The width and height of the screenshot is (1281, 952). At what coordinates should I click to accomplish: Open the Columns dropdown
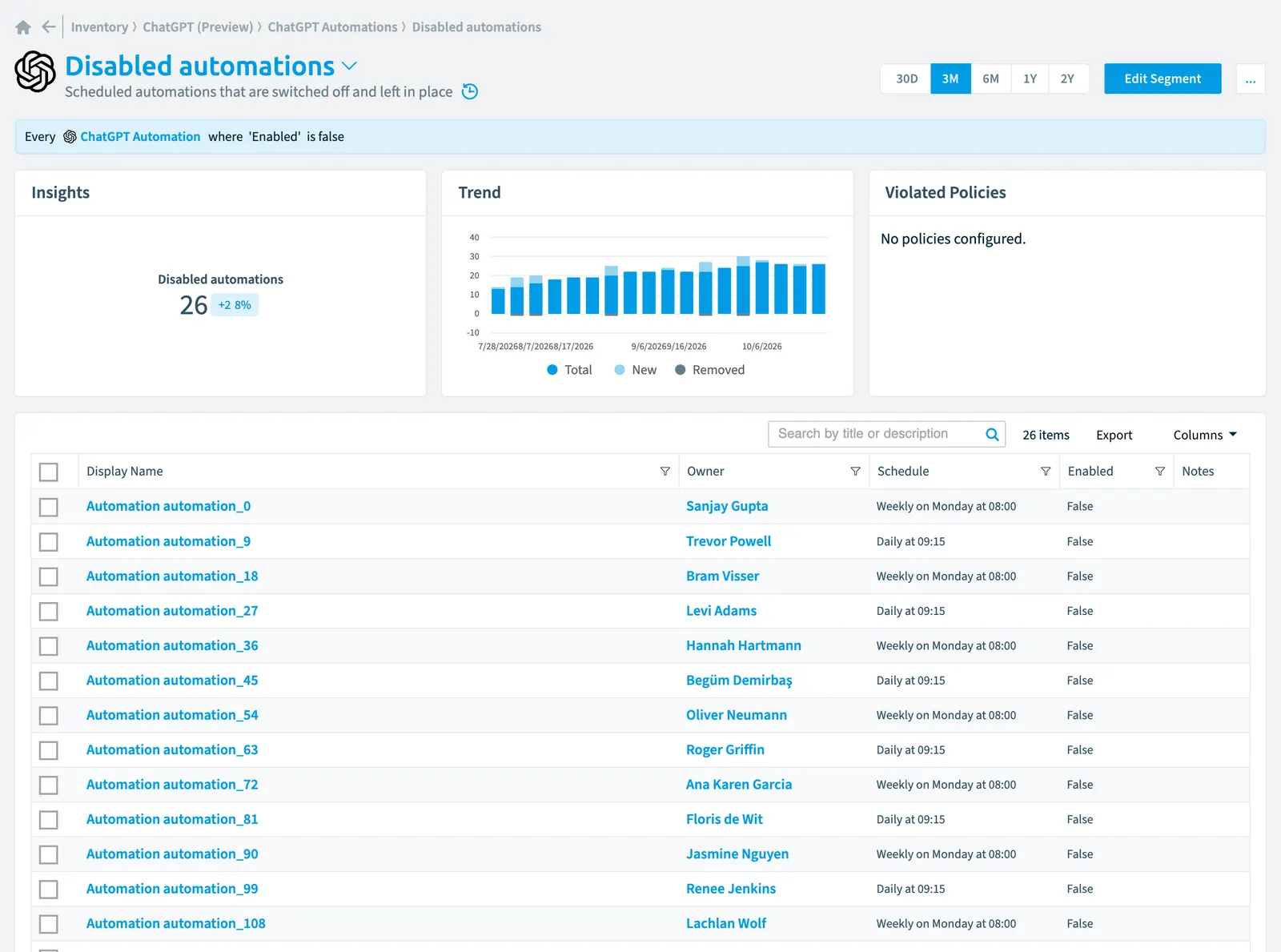(1205, 435)
